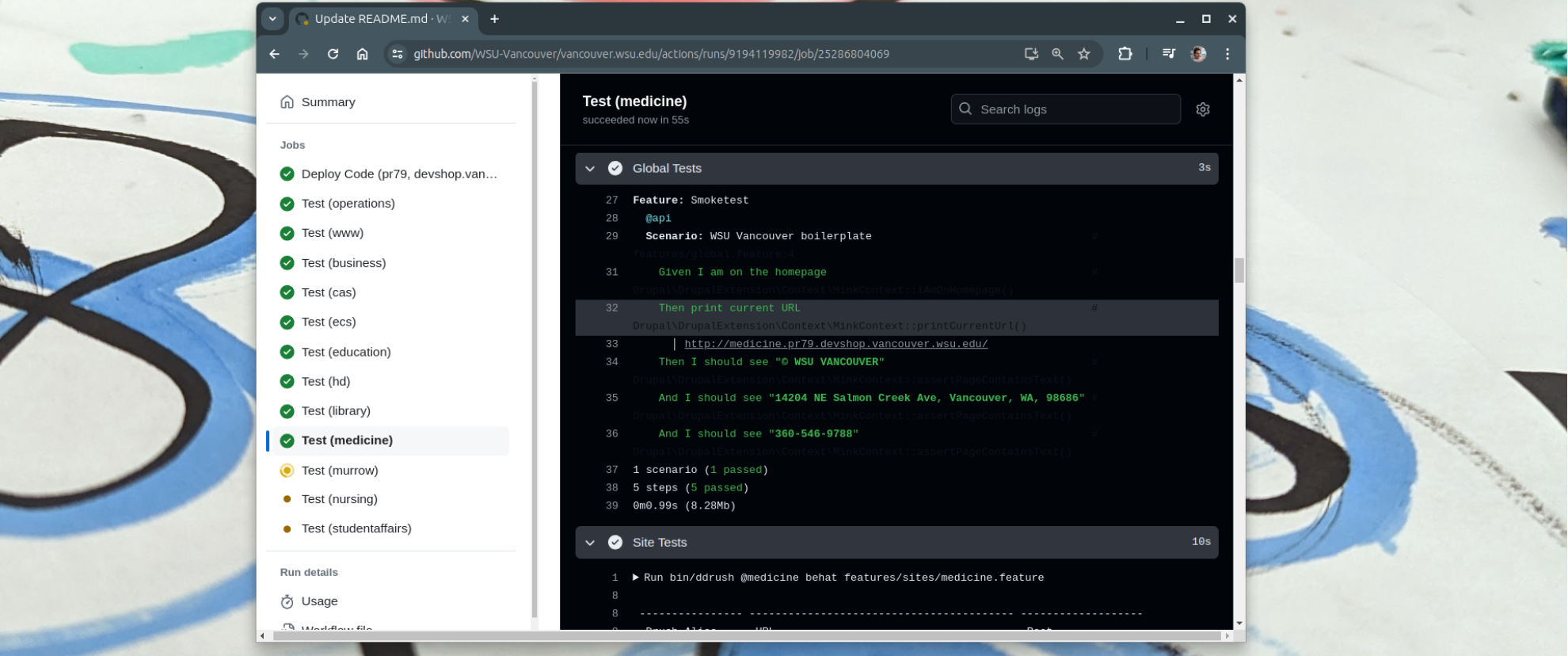Collapse the Site Tests step
1568x656 pixels.
590,543
